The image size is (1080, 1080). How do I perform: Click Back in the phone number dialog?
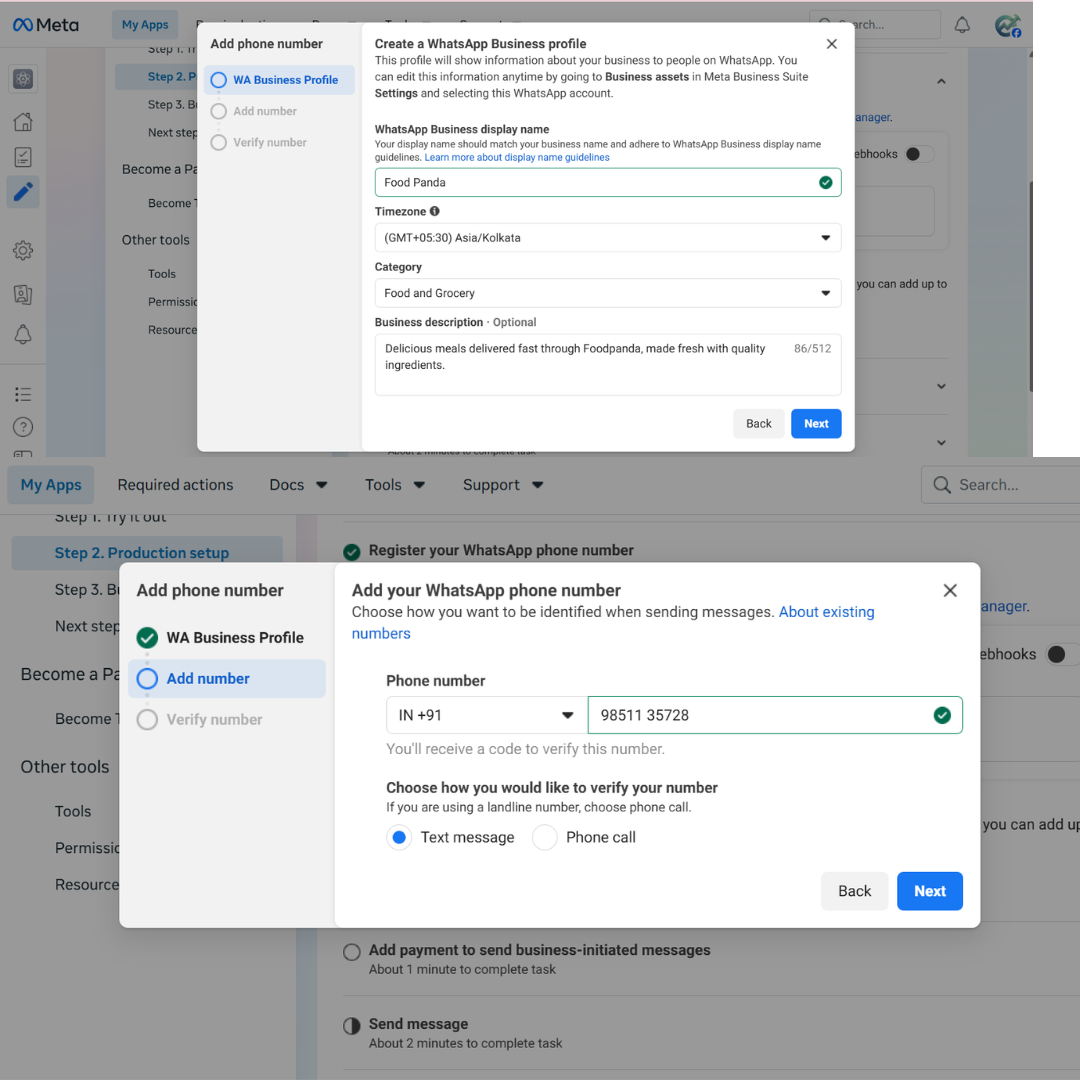[x=855, y=891]
